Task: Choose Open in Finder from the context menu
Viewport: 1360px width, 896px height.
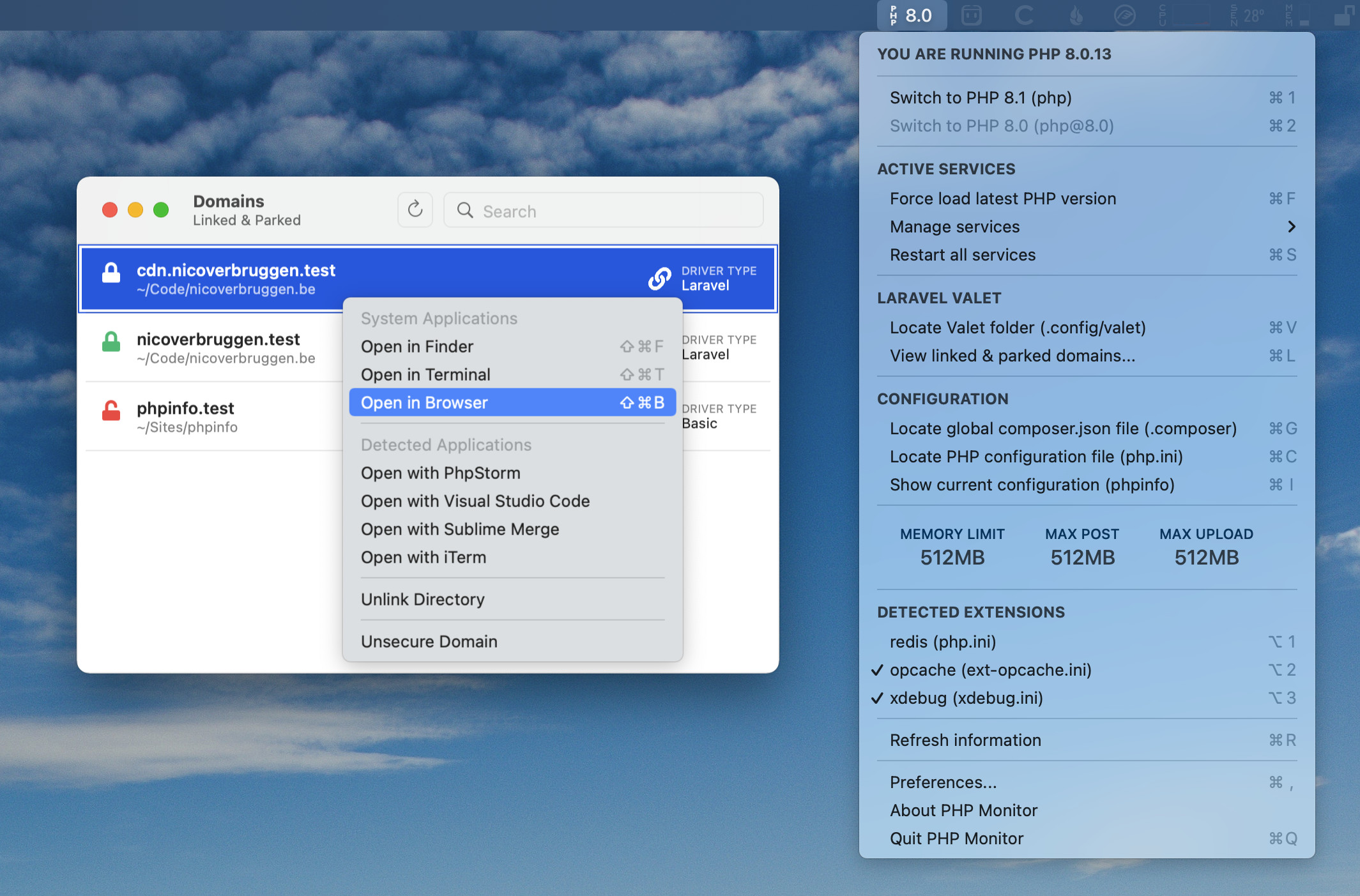Action: click(x=512, y=346)
